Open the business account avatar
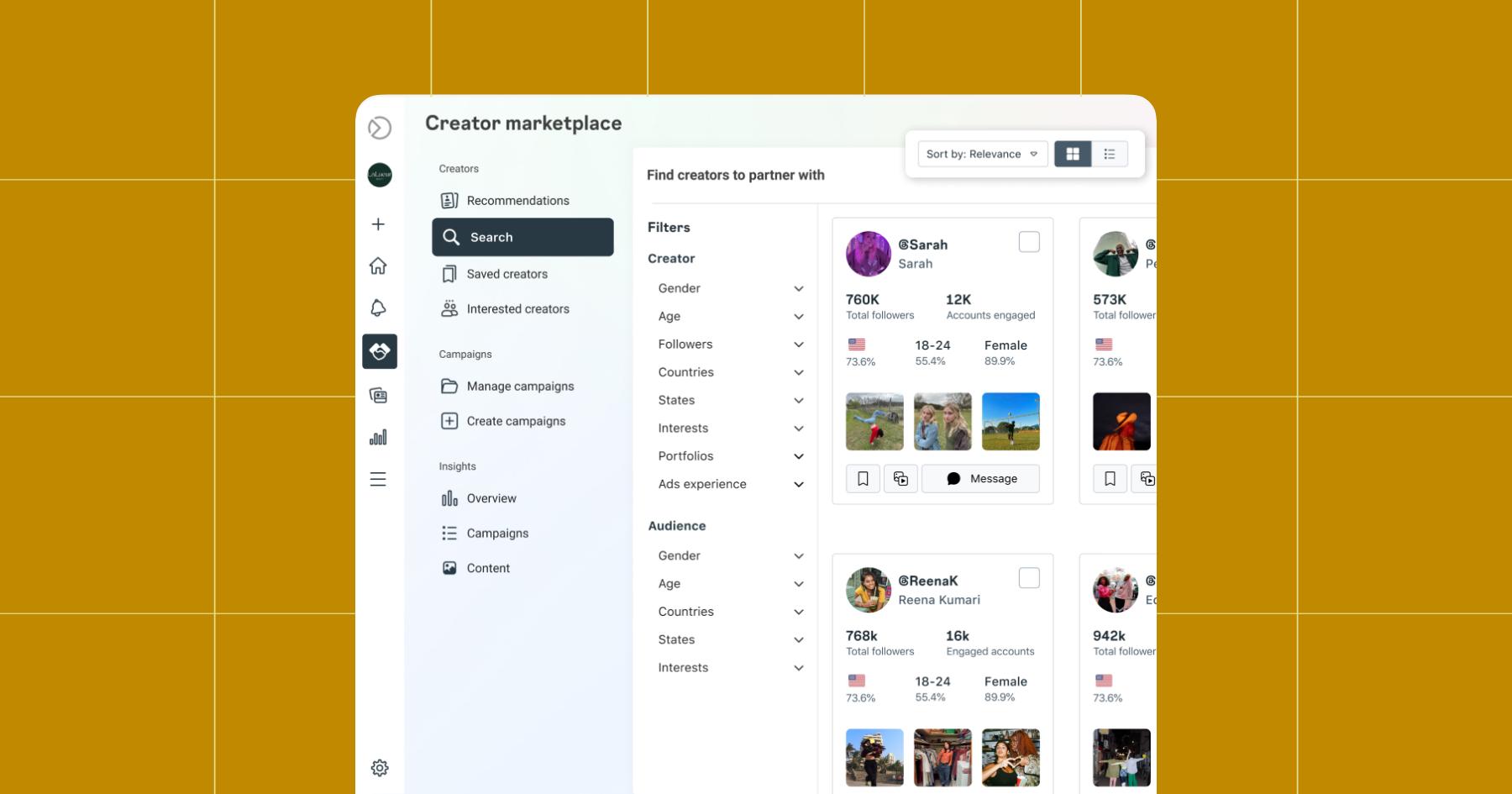 (380, 175)
